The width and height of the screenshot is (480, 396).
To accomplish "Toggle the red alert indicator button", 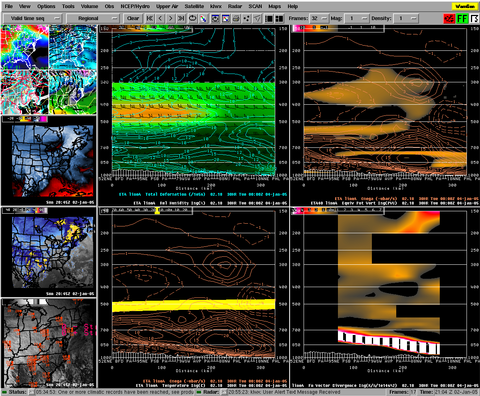I will [x=449, y=18].
